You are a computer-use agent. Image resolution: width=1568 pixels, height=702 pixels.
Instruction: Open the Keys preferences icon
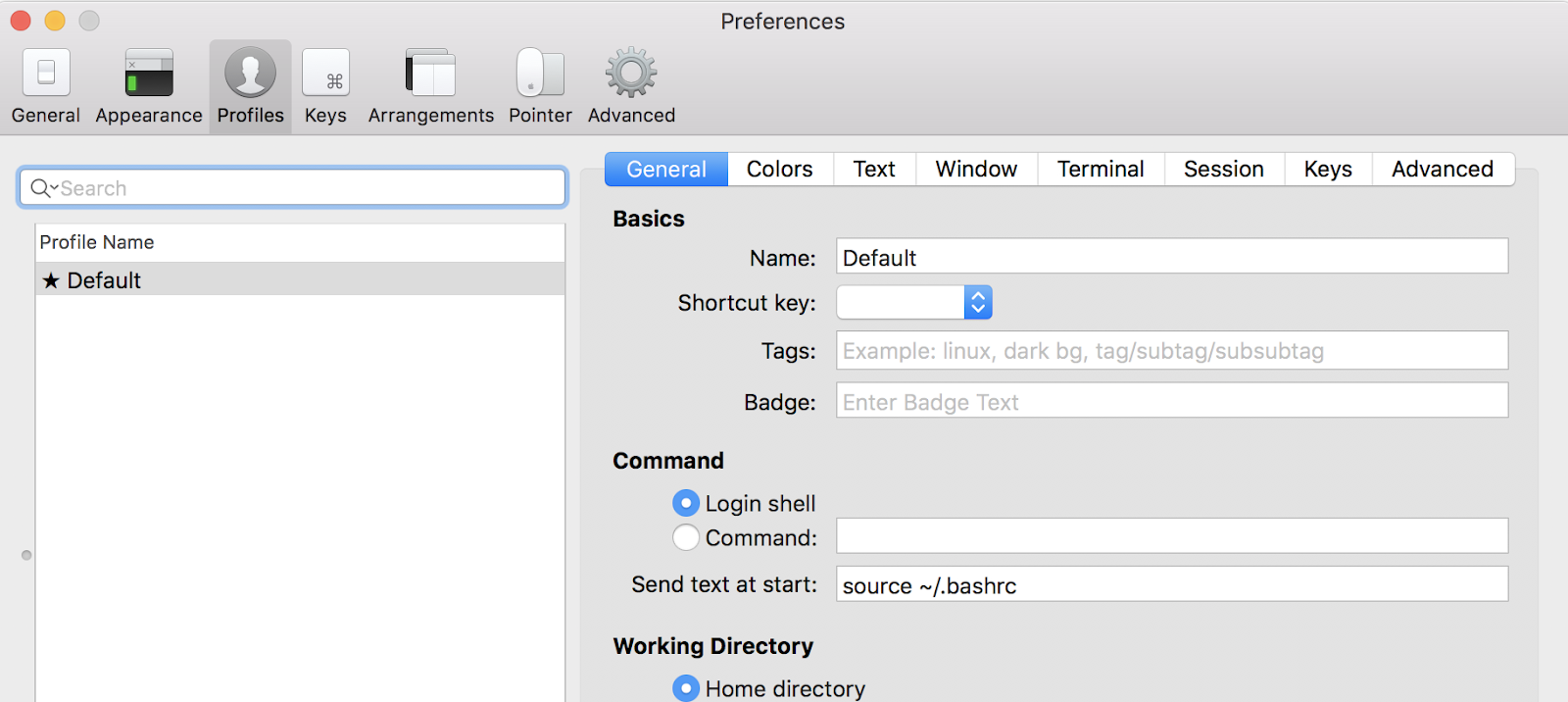325,74
